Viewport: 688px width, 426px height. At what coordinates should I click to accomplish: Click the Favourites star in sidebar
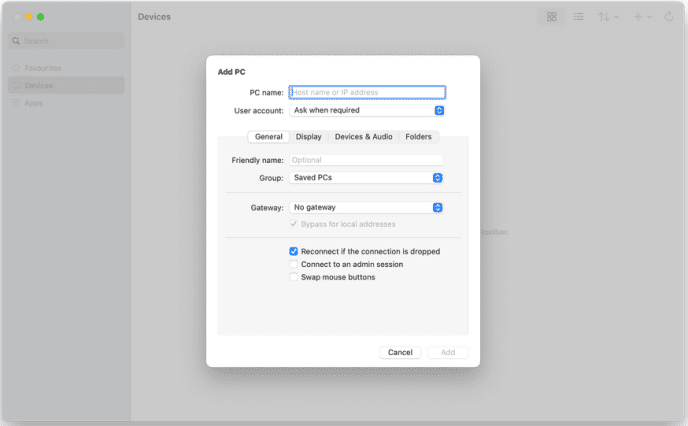[x=16, y=68]
